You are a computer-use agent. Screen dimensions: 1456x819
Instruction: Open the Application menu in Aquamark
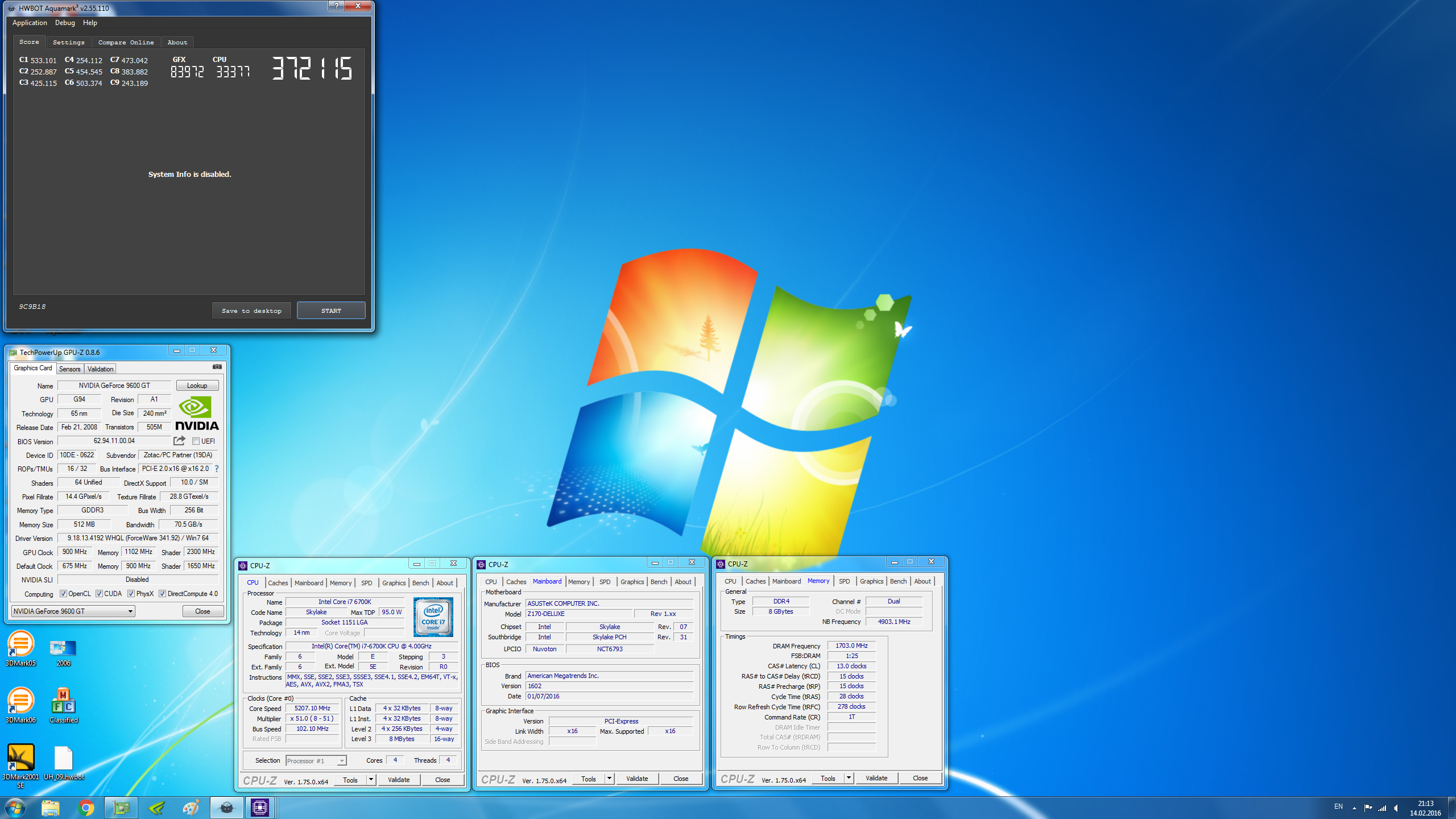(x=30, y=23)
